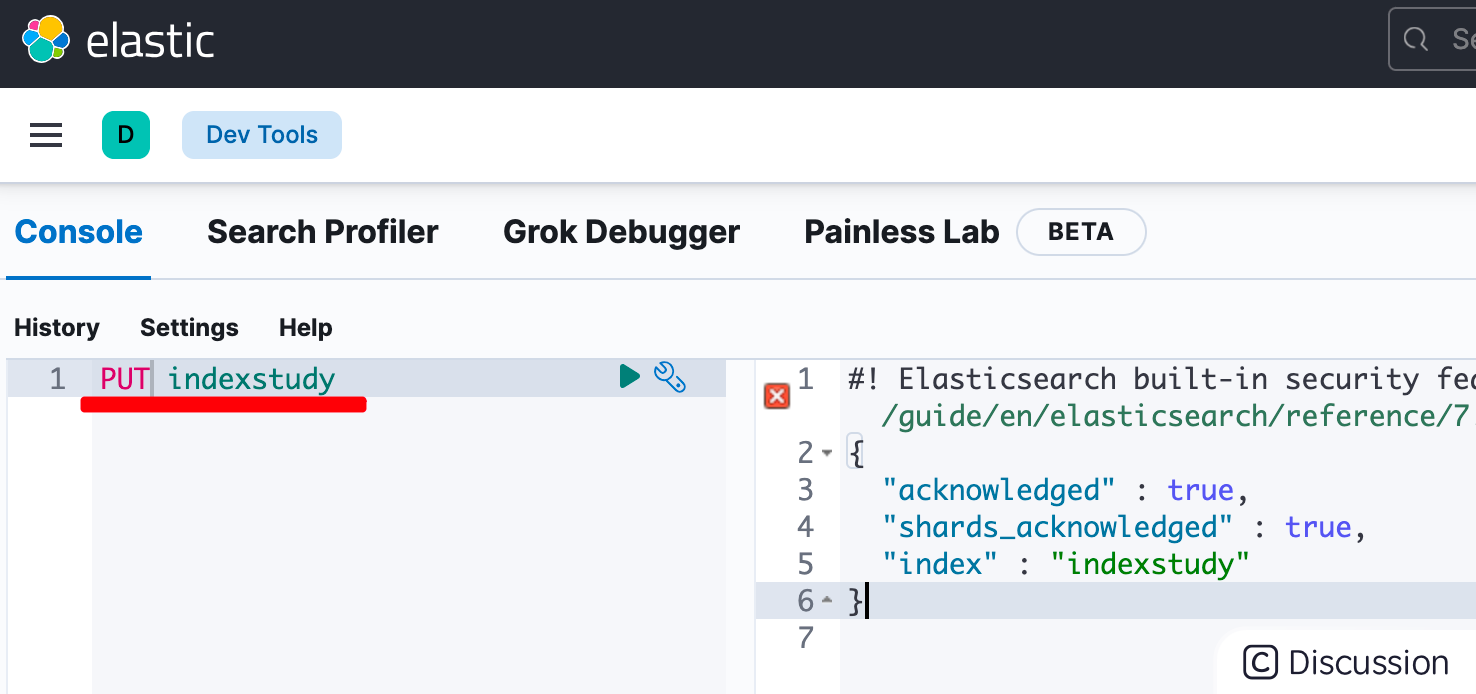The height and width of the screenshot is (694, 1476).
Task: Open History in the console
Action: pos(57,328)
